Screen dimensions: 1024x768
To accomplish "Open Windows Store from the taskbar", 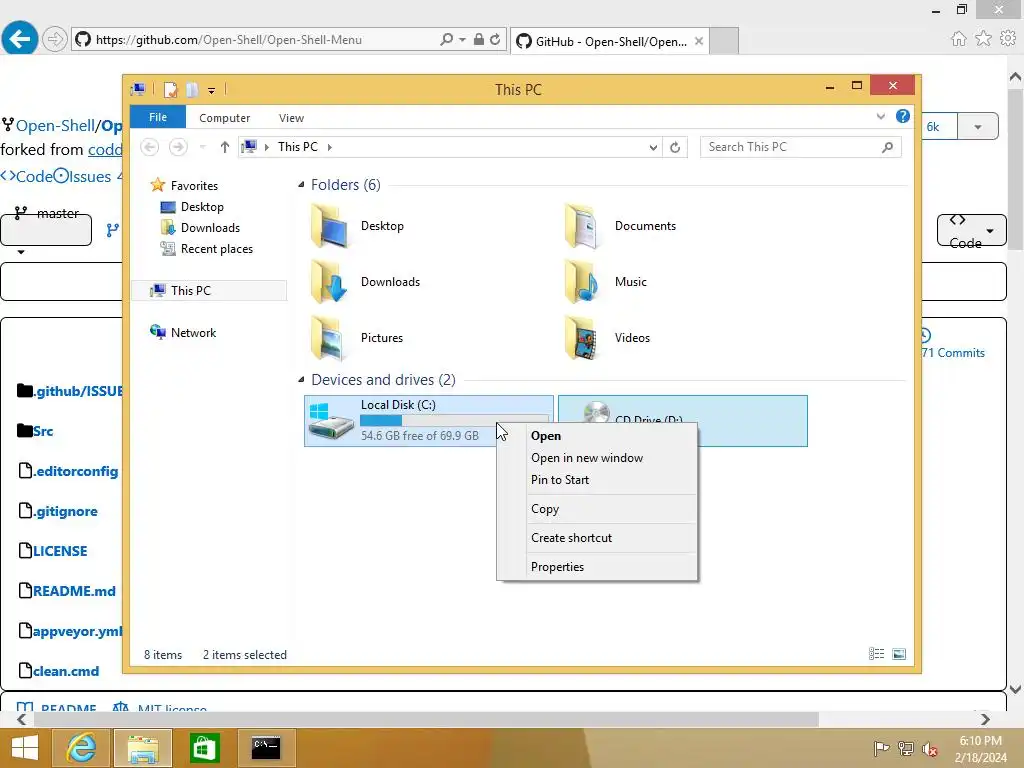I will point(204,748).
